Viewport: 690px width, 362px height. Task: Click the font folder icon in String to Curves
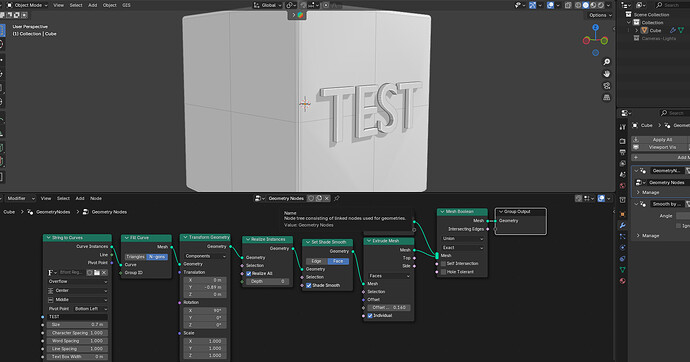click(97, 273)
